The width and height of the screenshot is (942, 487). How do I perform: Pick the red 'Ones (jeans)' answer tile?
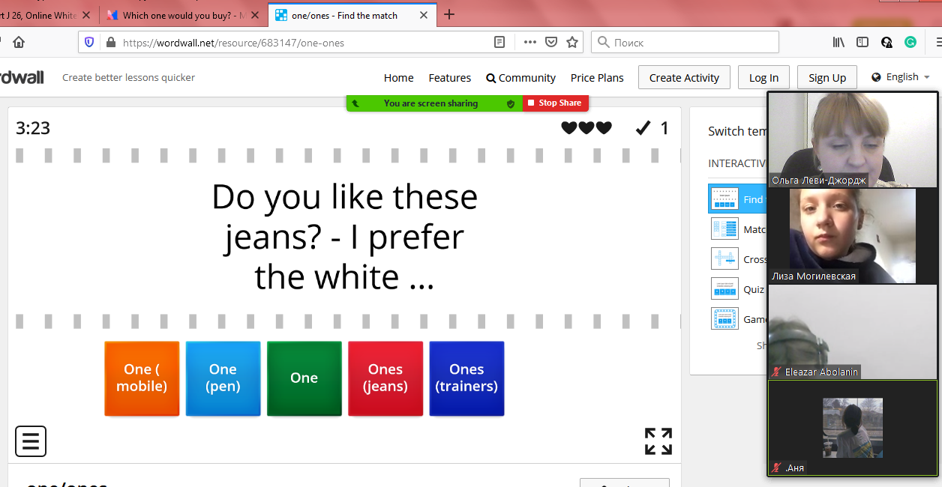click(385, 378)
